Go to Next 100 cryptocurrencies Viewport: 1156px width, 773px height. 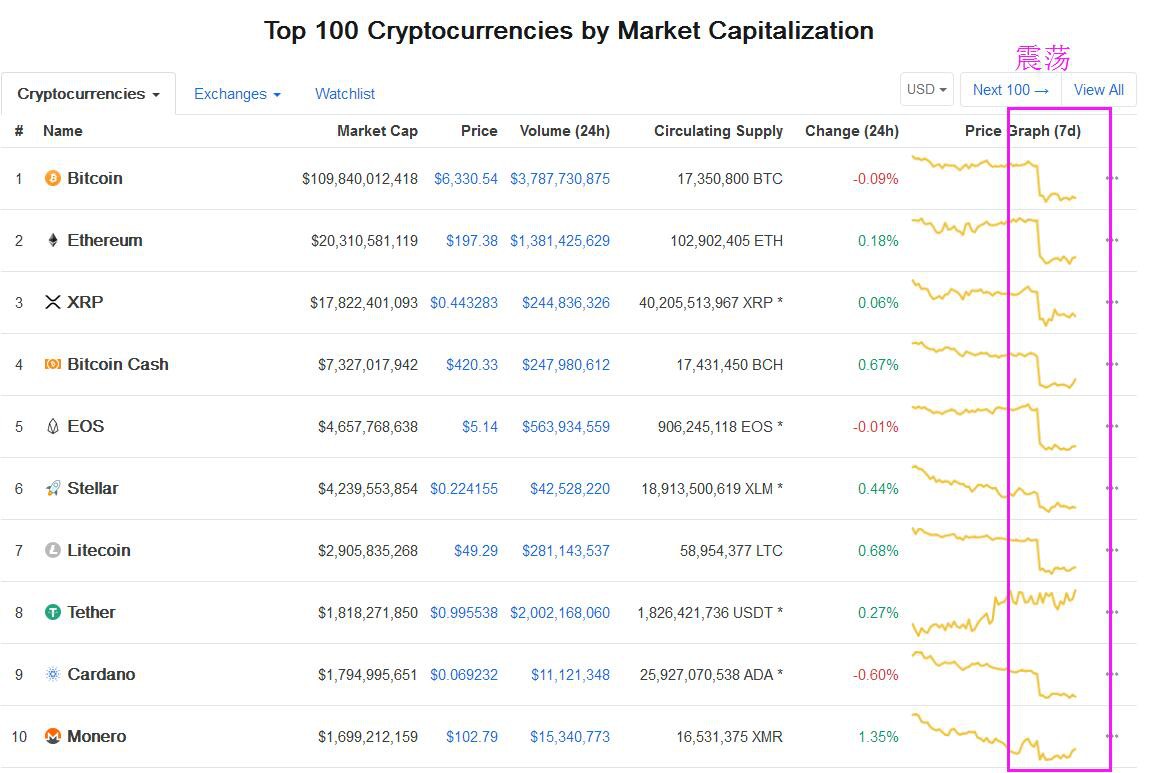pos(1010,89)
